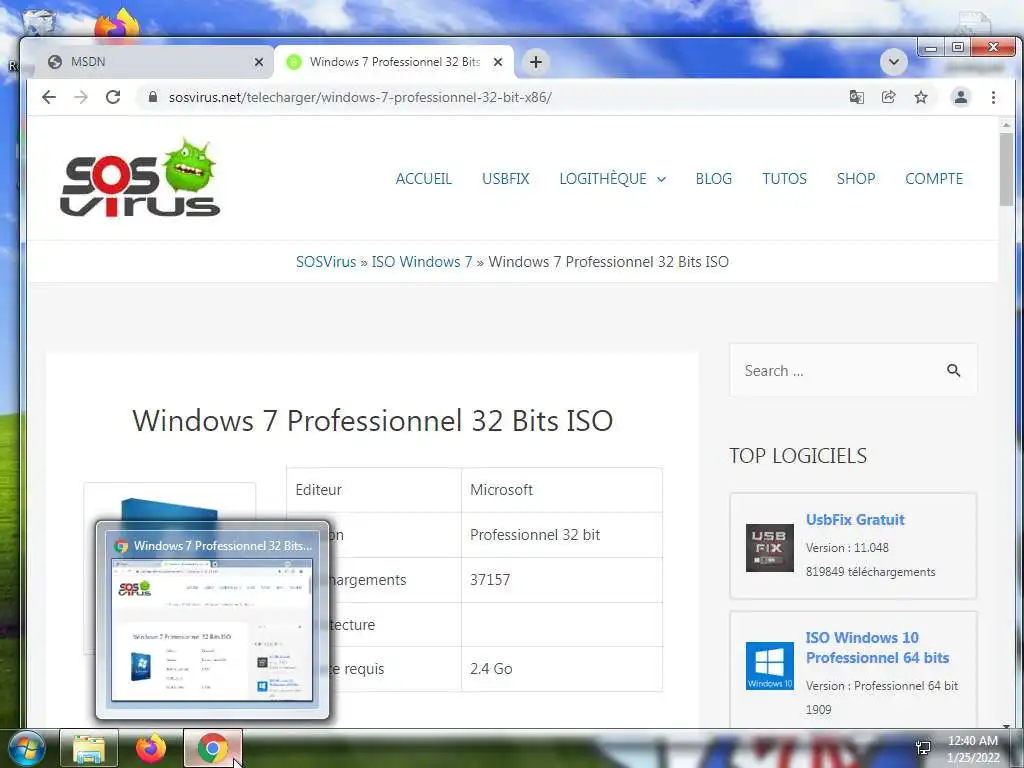
Task: Open the SHOP menu item
Action: [x=856, y=178]
